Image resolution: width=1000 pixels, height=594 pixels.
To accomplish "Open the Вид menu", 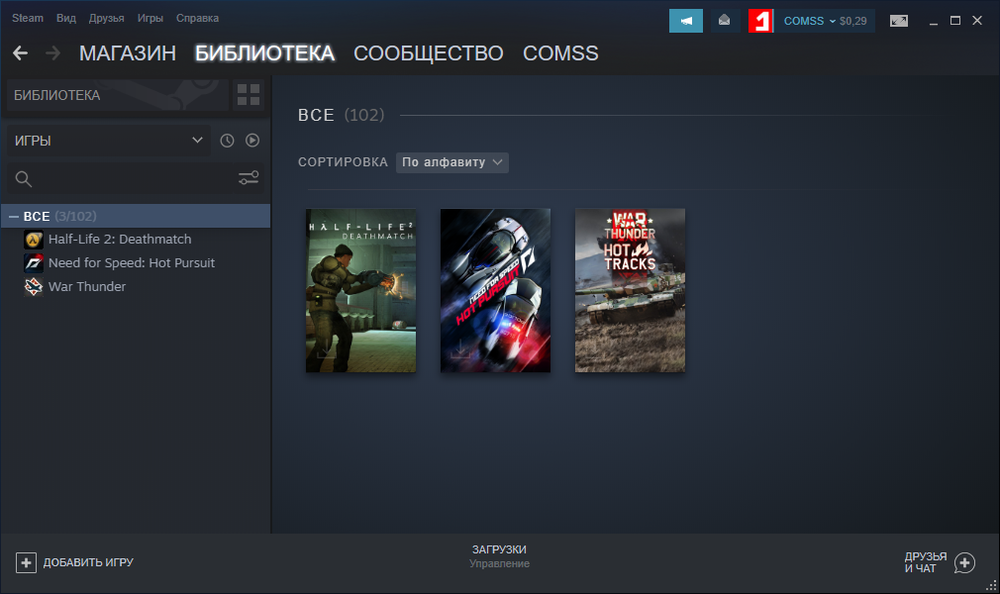I will point(66,18).
